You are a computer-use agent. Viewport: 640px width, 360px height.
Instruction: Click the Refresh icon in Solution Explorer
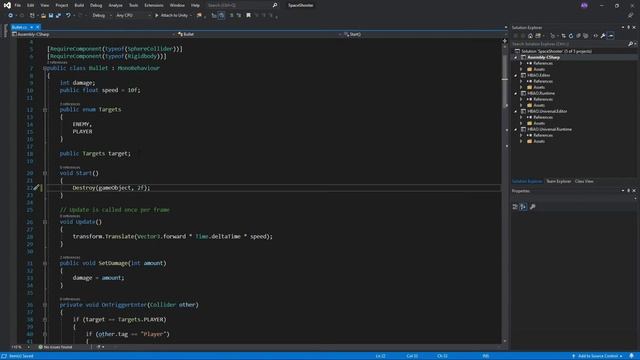point(571,36)
